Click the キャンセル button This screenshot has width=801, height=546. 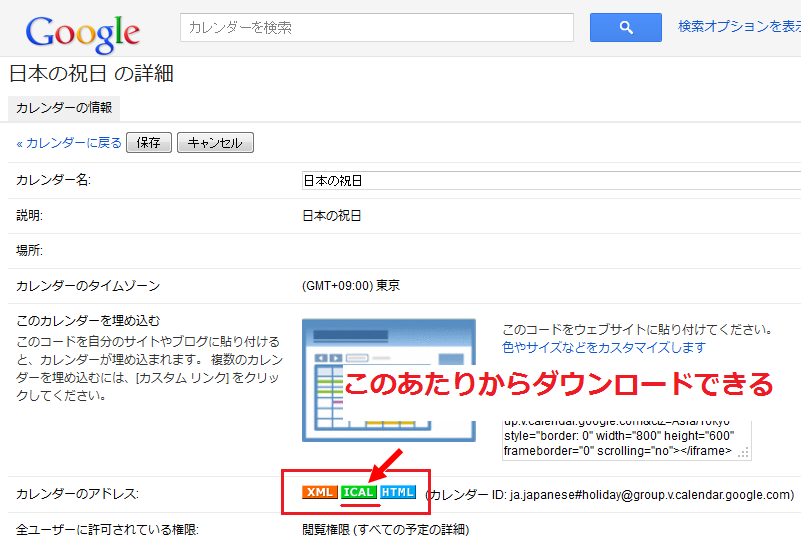(x=215, y=143)
